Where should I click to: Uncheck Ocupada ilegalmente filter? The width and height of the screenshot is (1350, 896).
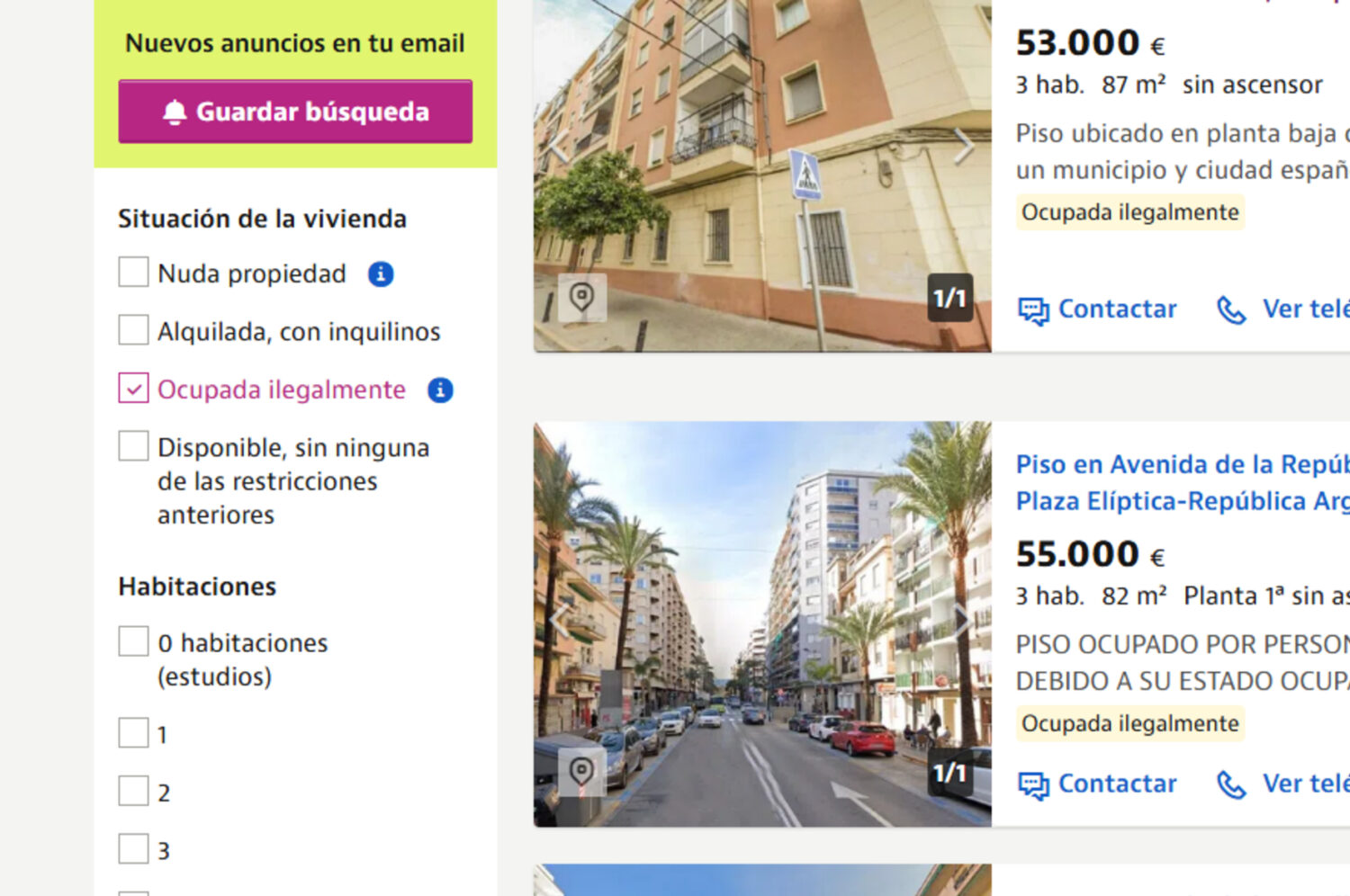(133, 389)
